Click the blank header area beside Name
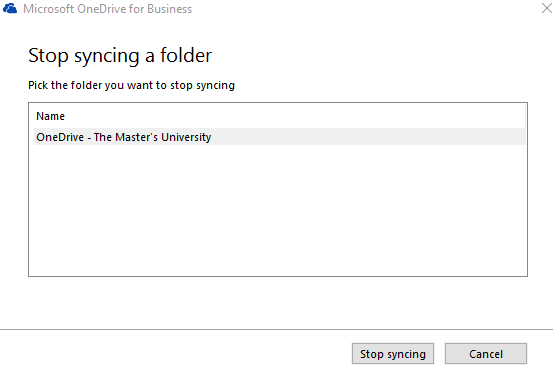This screenshot has height=370, width=553. pos(295,116)
